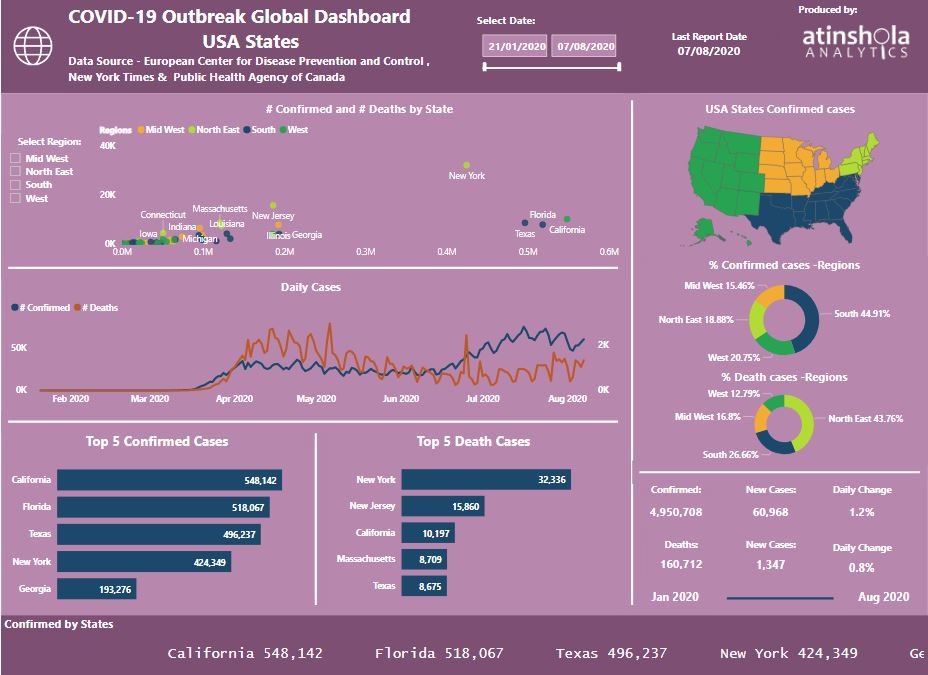Select the New York point in scatter chart
The width and height of the screenshot is (928, 675).
point(466,165)
